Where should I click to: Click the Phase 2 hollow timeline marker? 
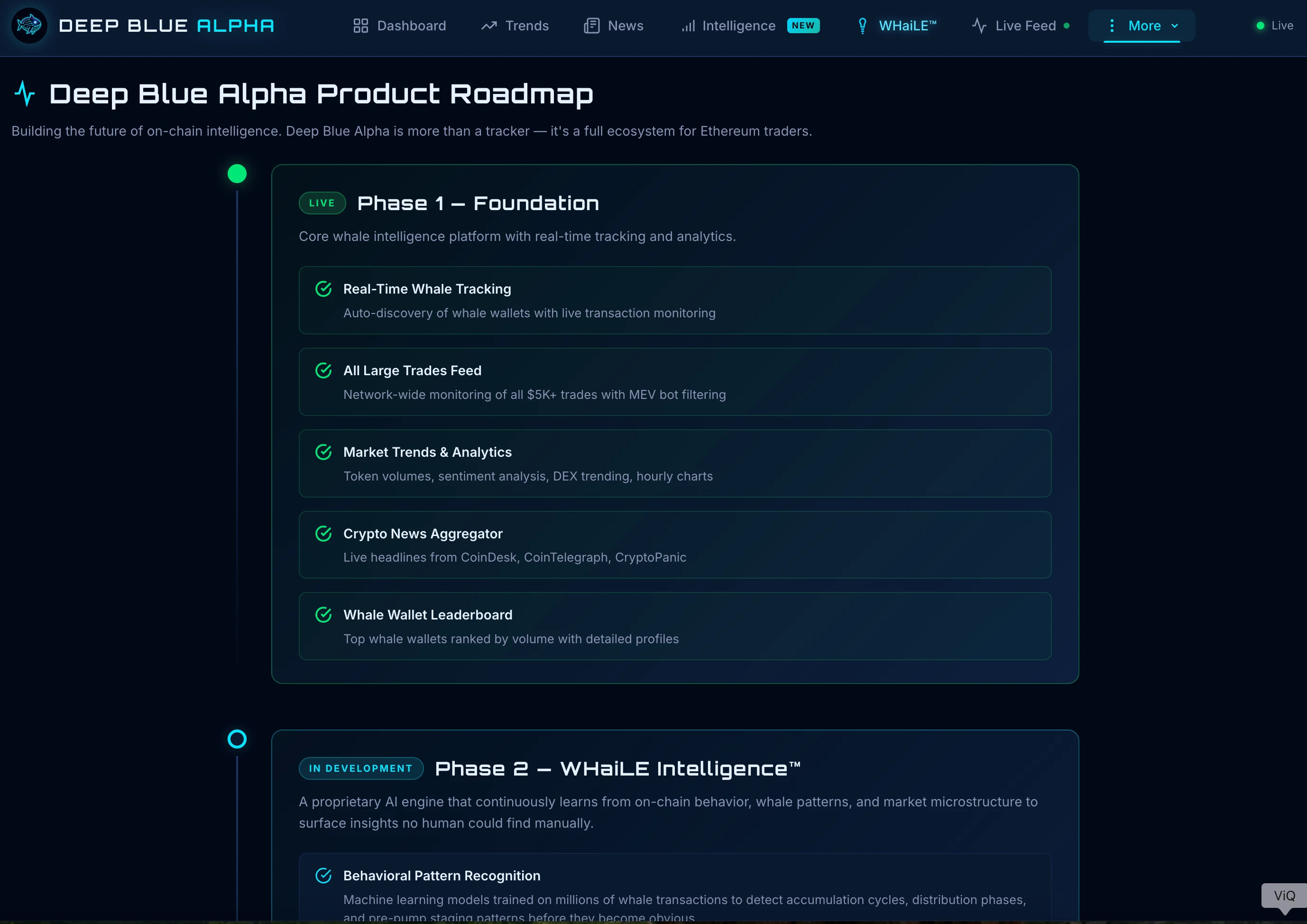point(237,739)
